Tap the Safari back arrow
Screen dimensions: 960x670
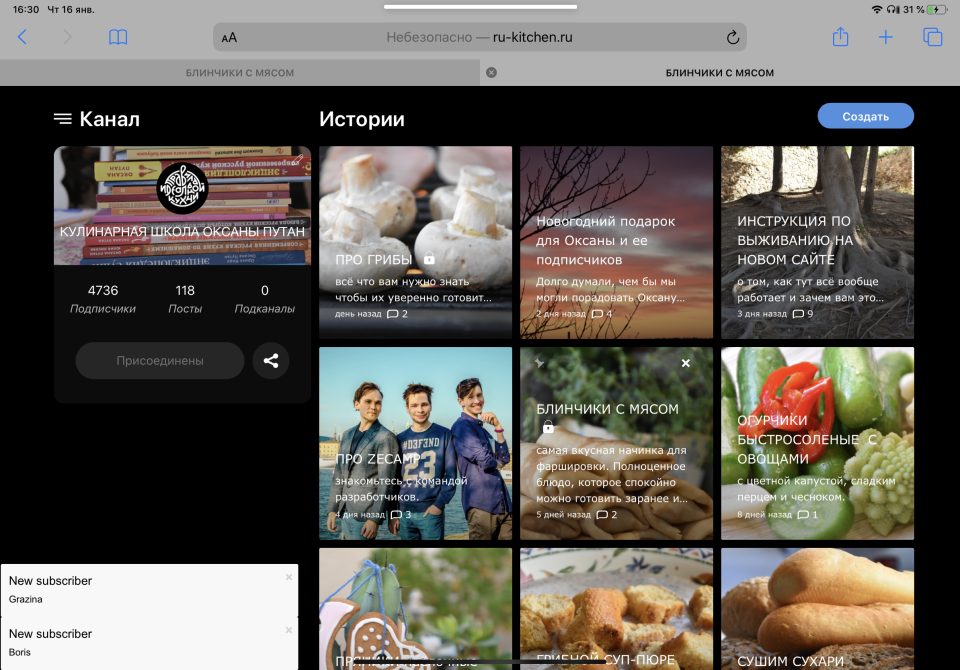(22, 37)
